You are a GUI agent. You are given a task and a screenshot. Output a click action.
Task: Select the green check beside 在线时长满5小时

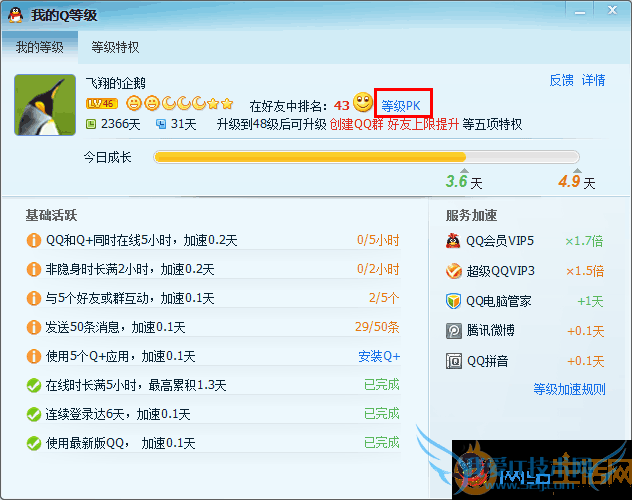34,385
